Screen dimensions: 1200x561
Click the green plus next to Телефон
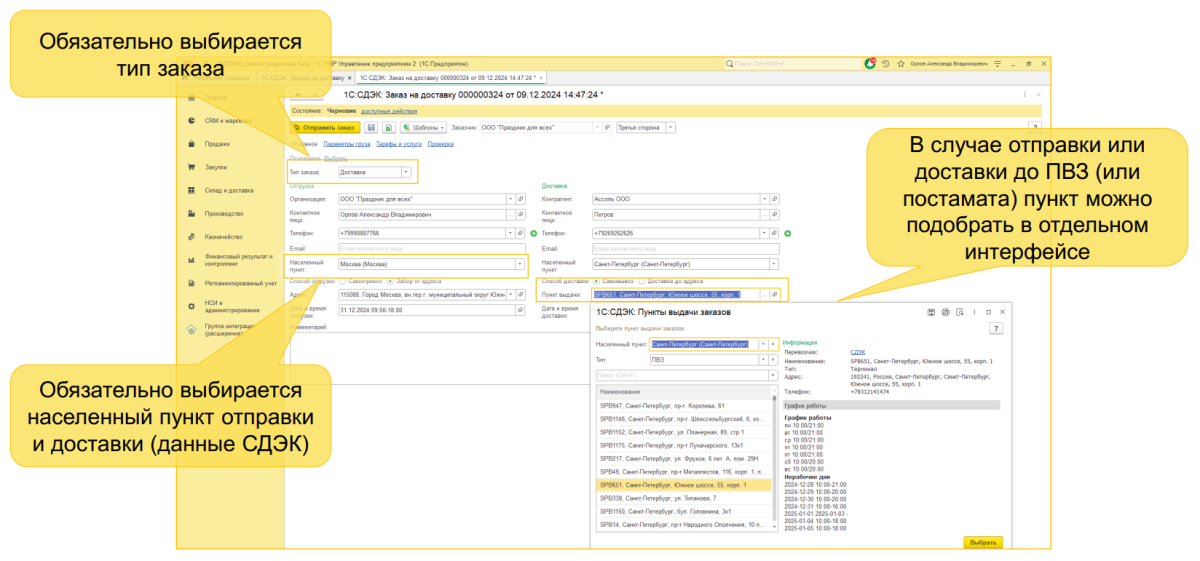click(x=534, y=233)
